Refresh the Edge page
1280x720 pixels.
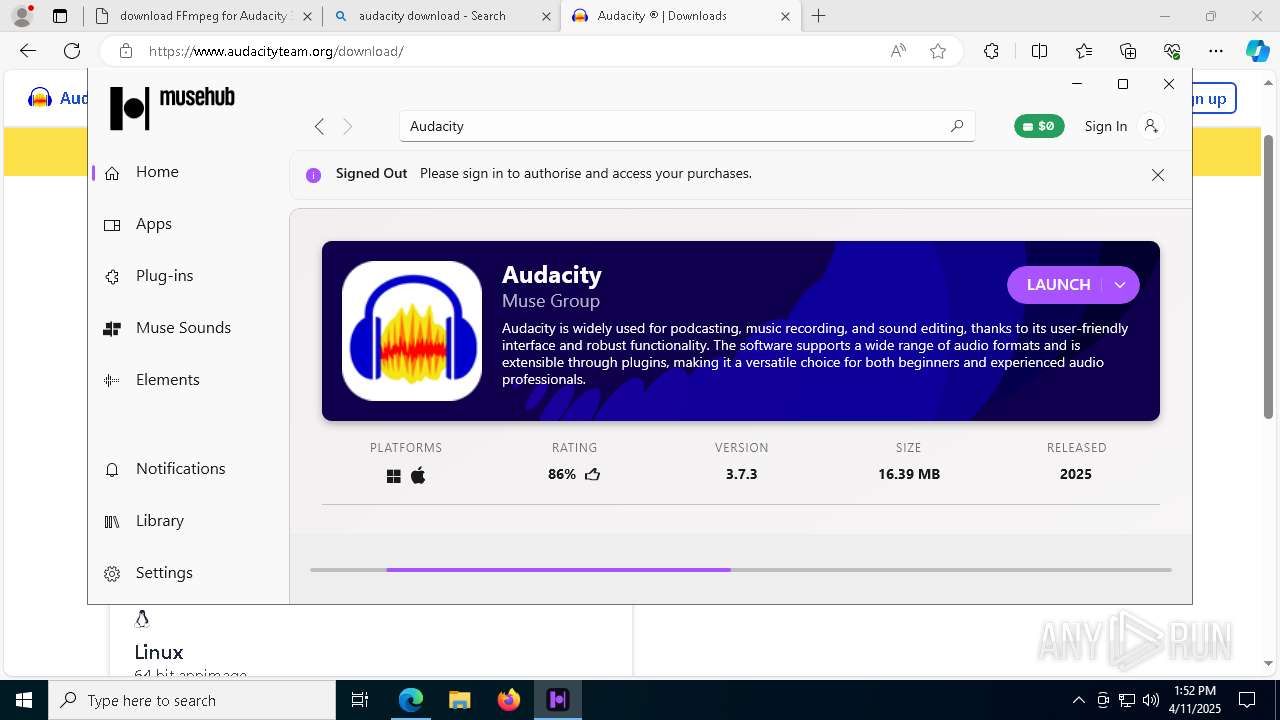point(72,51)
